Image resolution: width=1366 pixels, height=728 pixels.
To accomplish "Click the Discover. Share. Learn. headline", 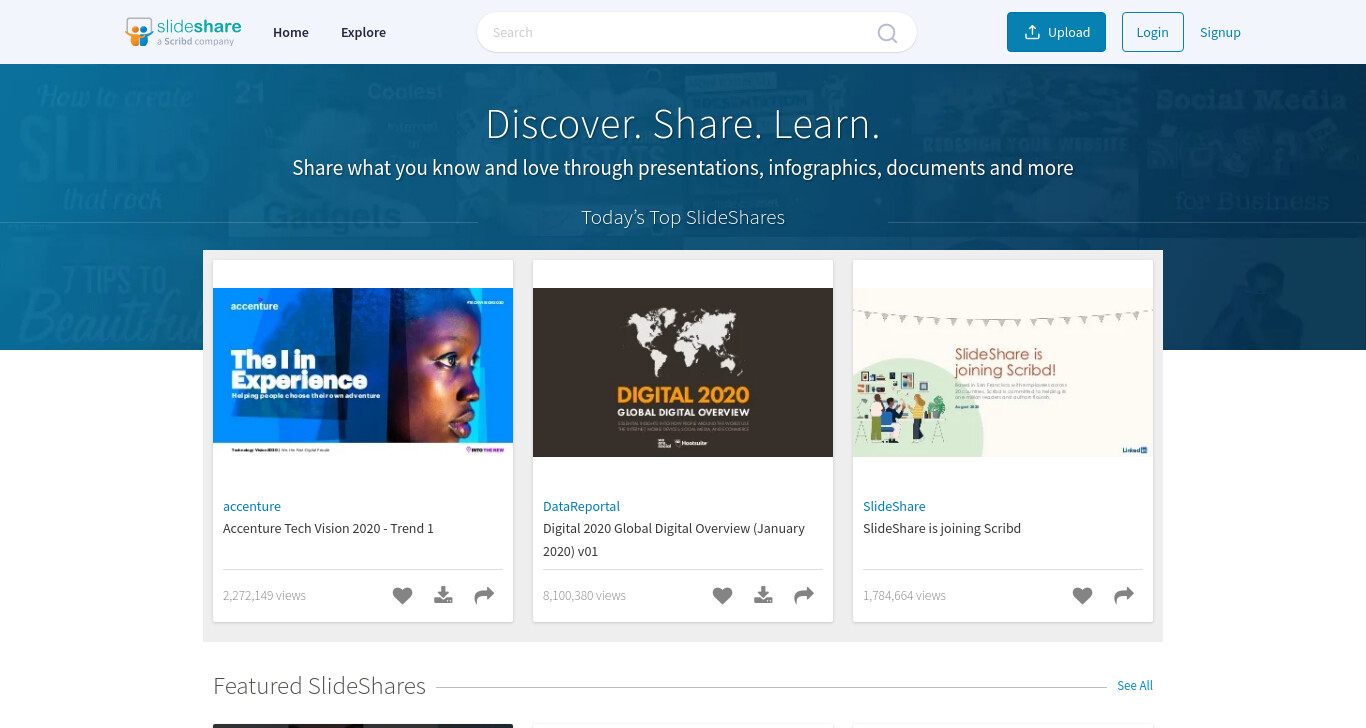I will tap(683, 124).
